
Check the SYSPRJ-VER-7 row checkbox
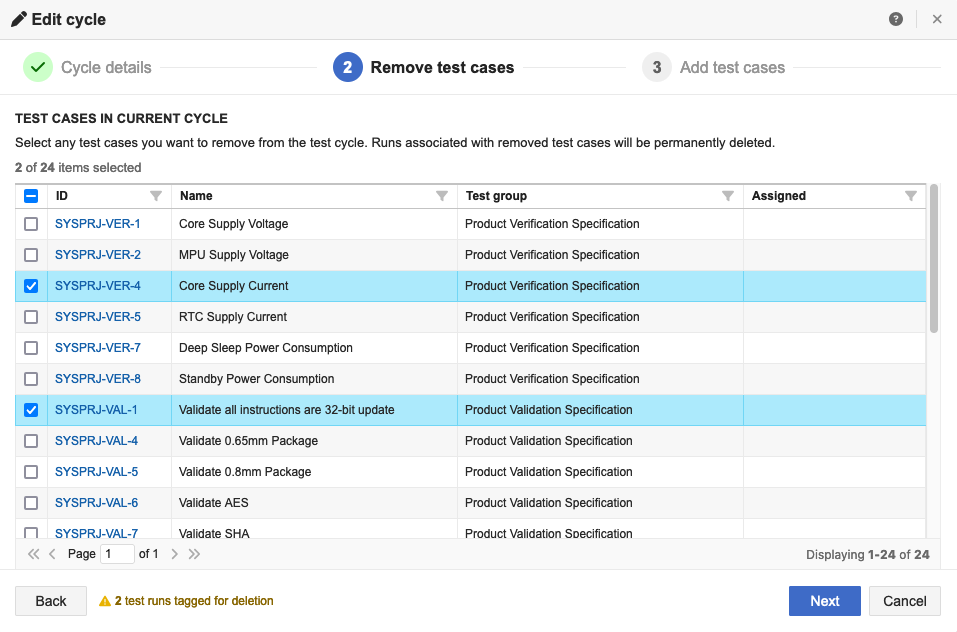[31, 348]
